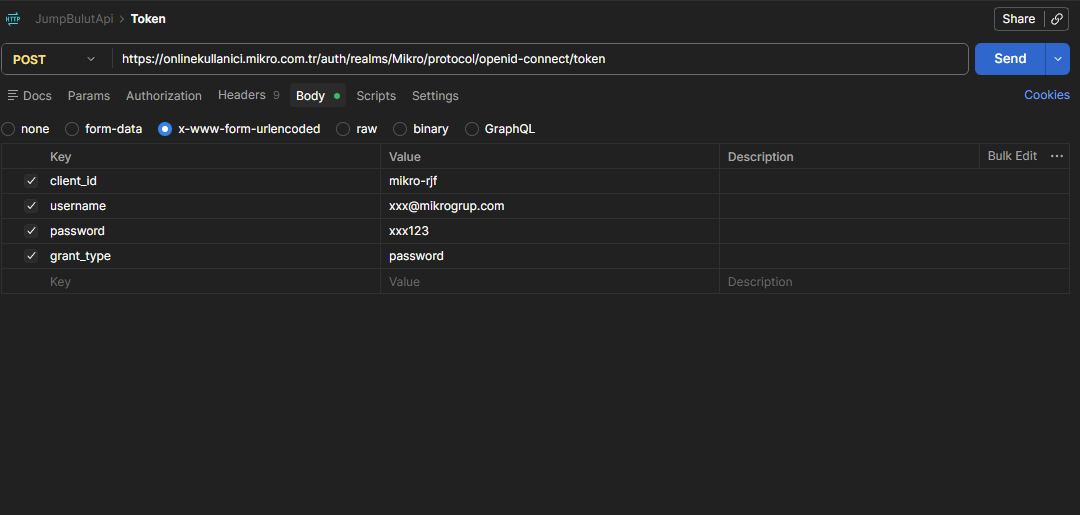
Task: Click the Description column header
Action: 760,157
